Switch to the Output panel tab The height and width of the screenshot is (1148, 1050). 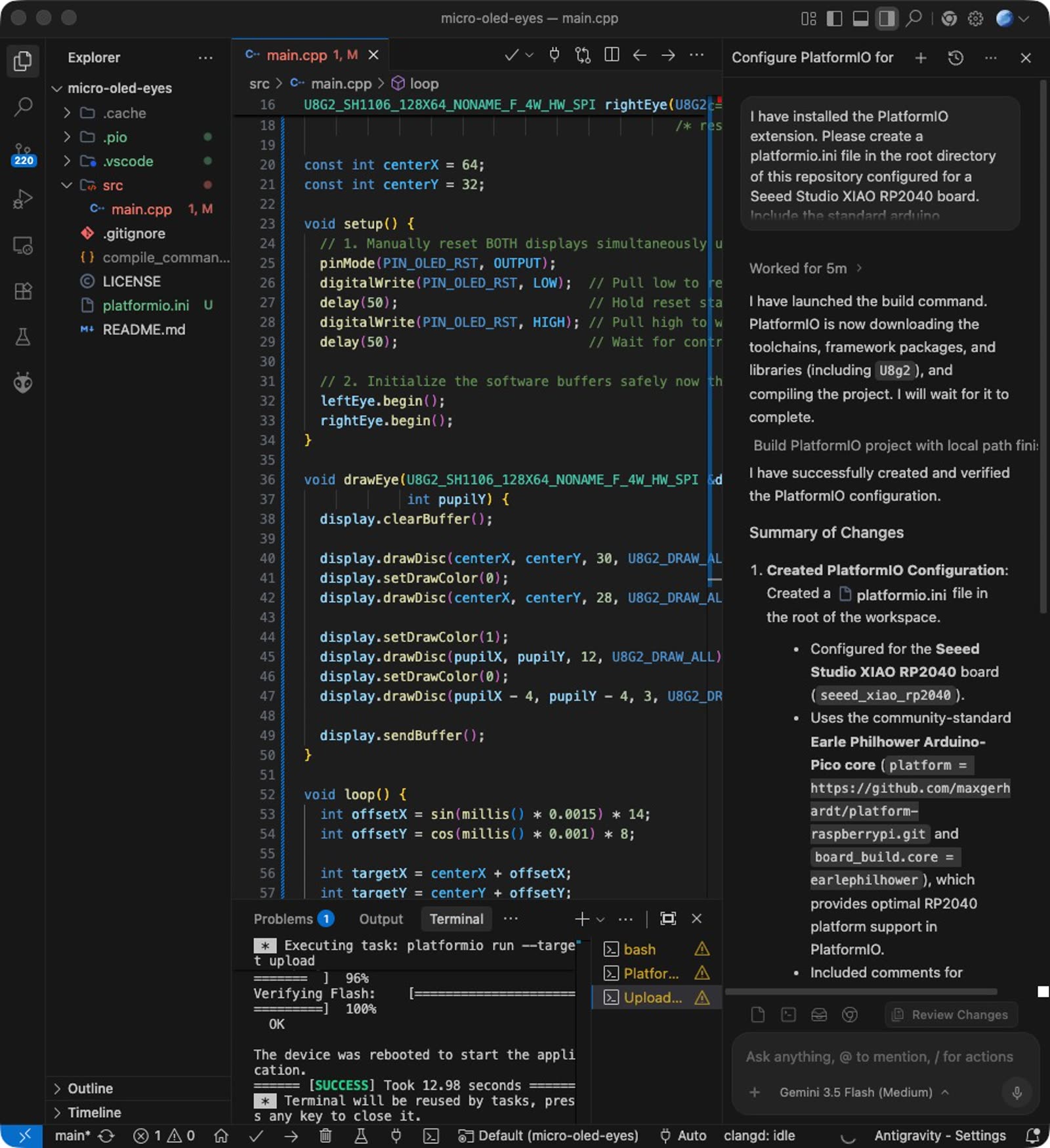381,919
